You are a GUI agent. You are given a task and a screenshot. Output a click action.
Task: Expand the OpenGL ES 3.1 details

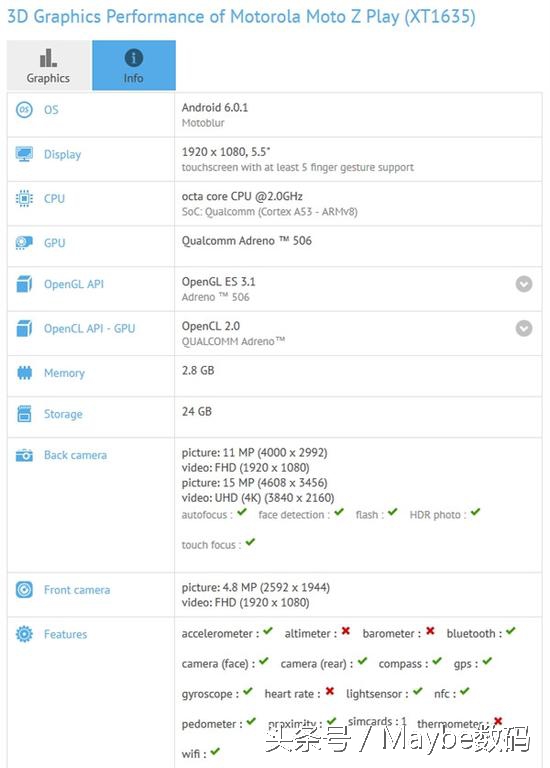click(524, 284)
